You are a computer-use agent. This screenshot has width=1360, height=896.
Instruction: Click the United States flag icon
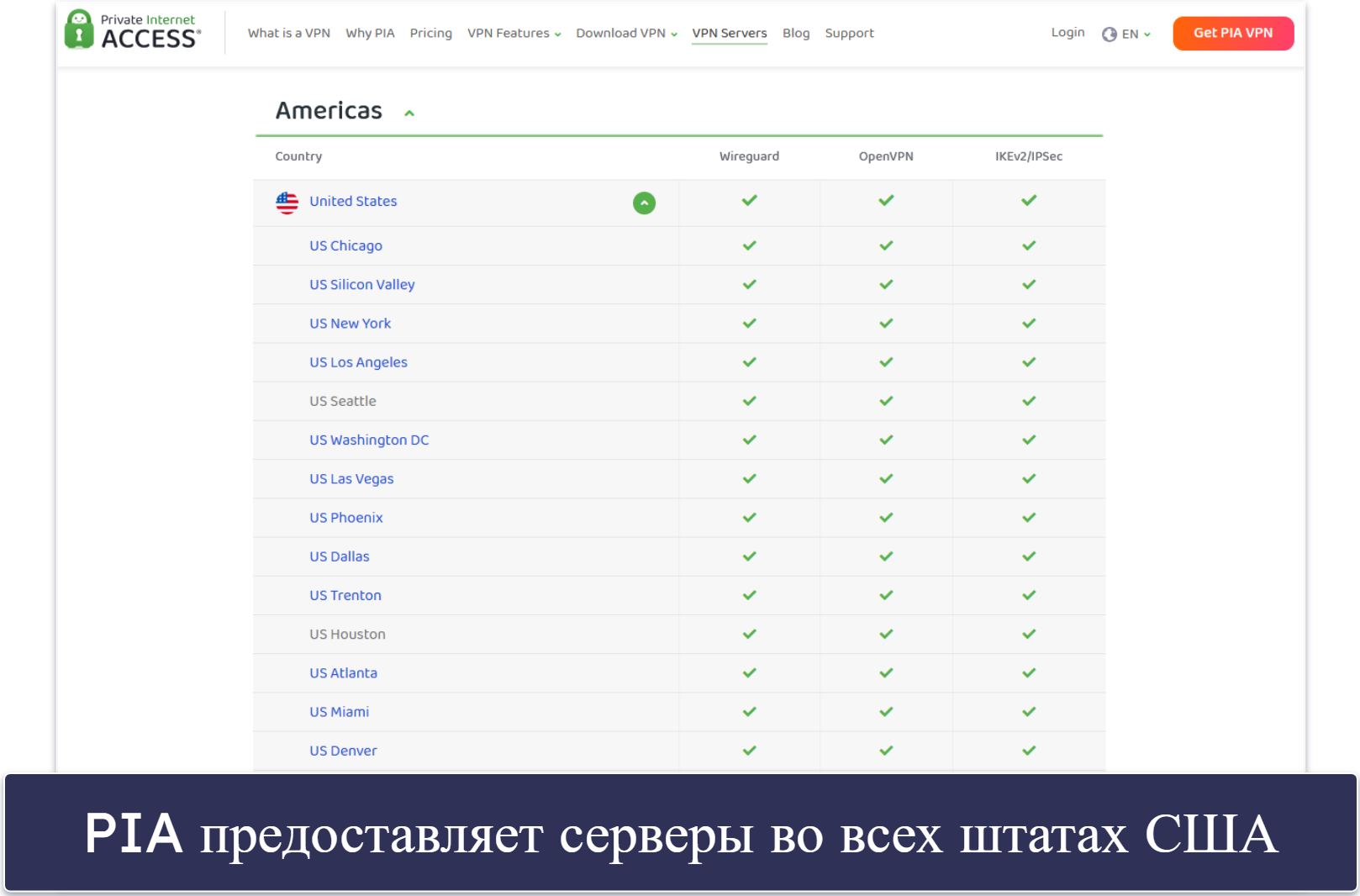(287, 203)
